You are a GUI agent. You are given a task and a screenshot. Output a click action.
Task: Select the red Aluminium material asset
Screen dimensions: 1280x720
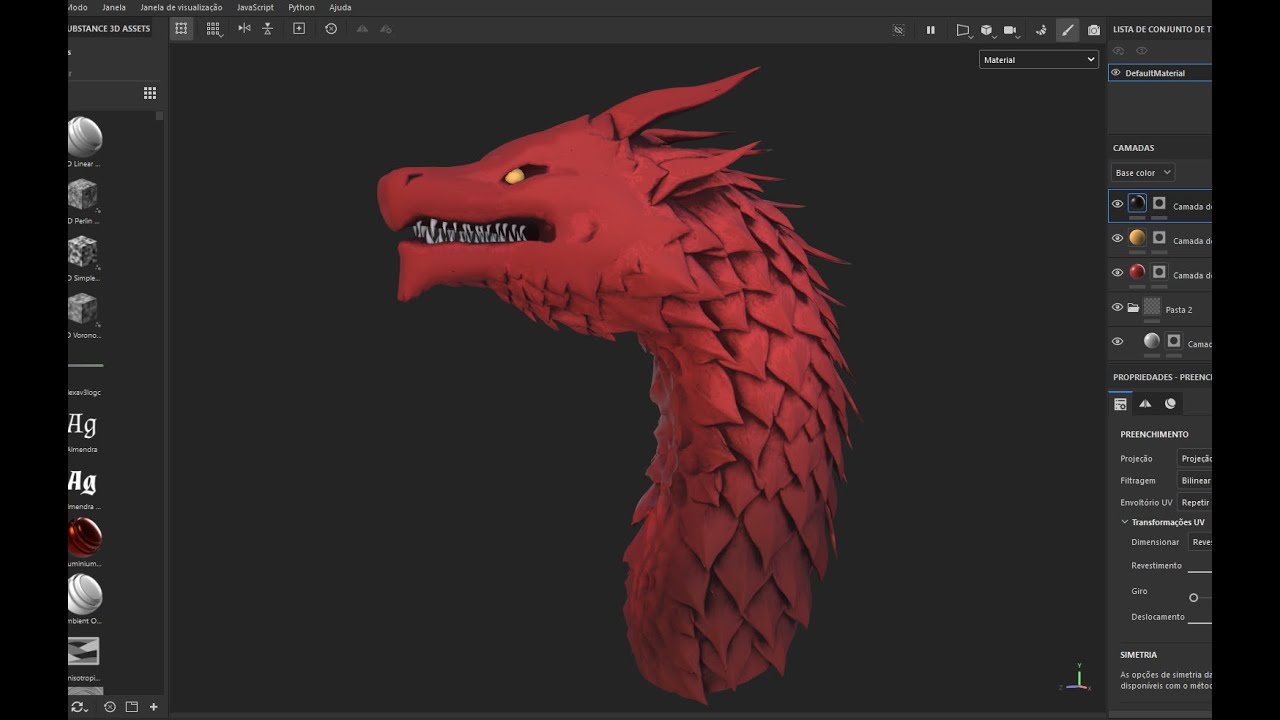84,537
